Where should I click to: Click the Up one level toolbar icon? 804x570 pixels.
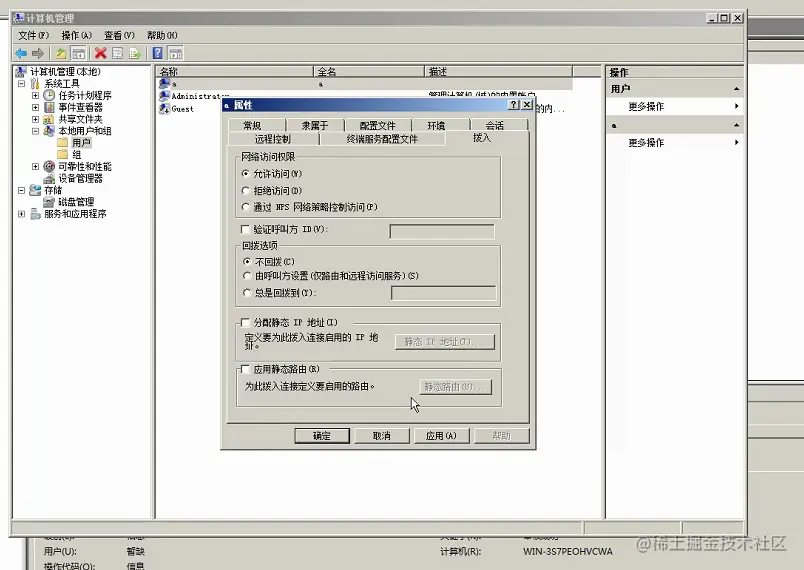point(61,53)
